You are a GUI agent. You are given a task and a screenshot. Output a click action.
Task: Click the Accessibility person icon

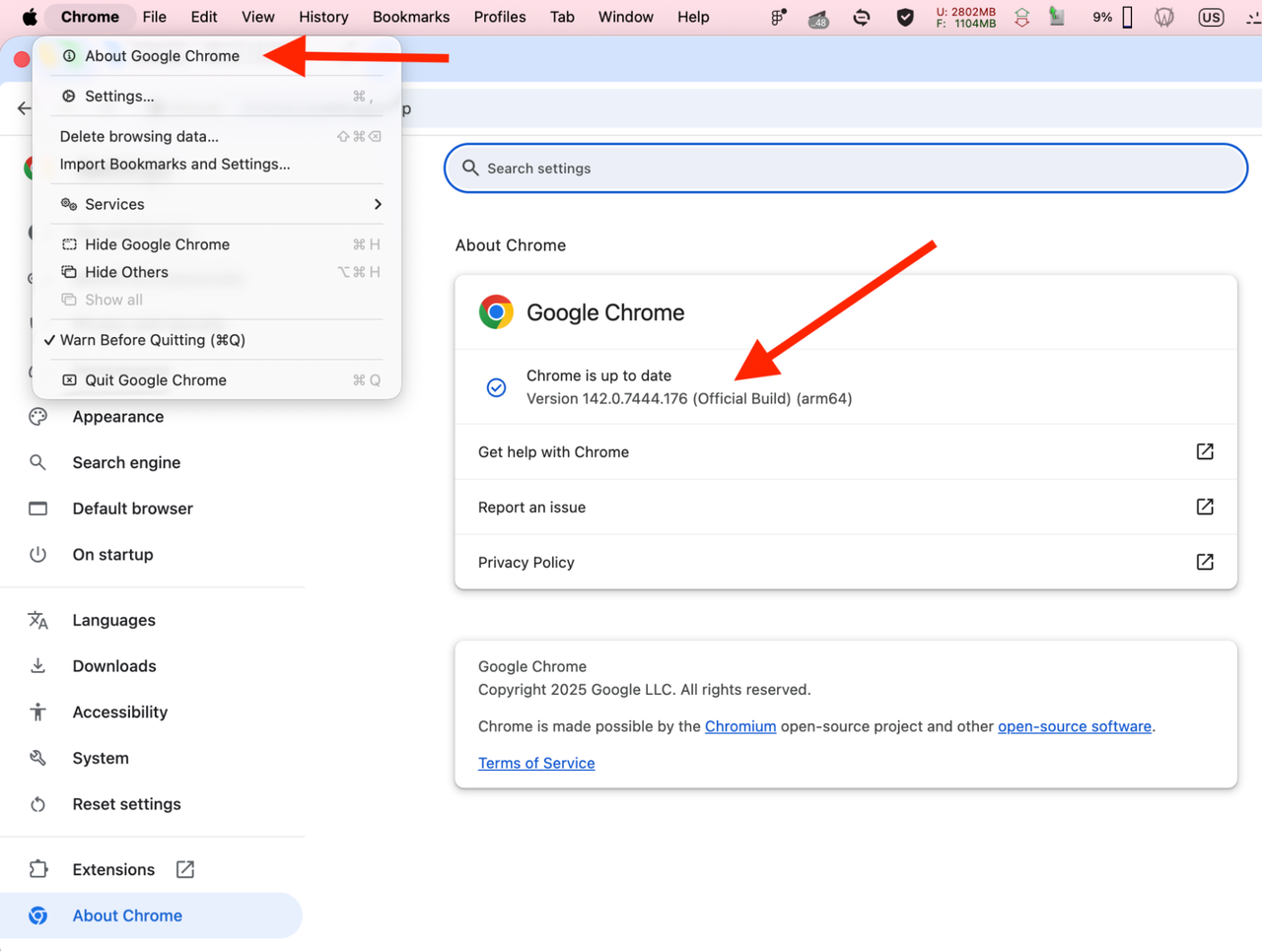37,712
